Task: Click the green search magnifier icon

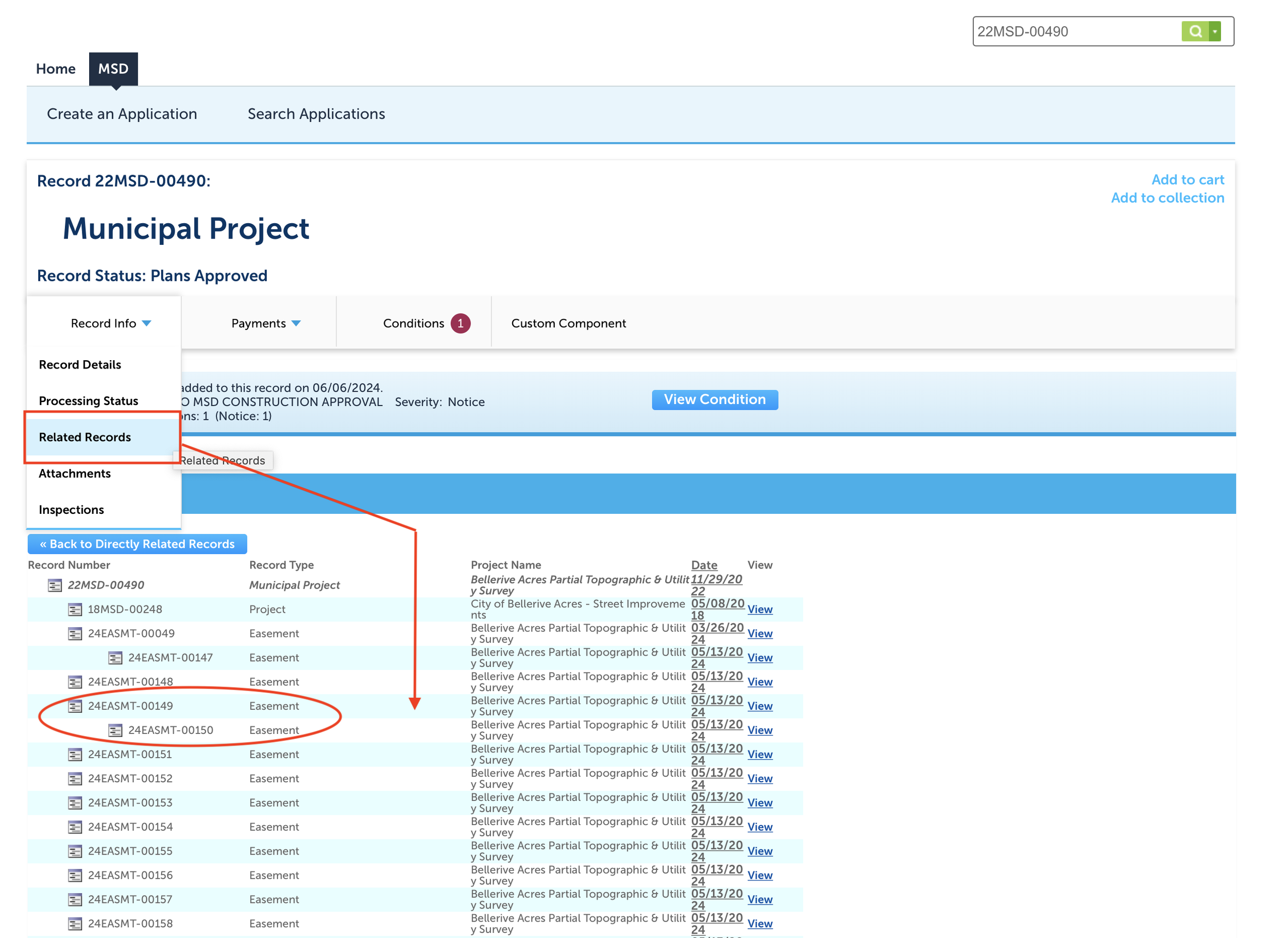Action: 1194,31
